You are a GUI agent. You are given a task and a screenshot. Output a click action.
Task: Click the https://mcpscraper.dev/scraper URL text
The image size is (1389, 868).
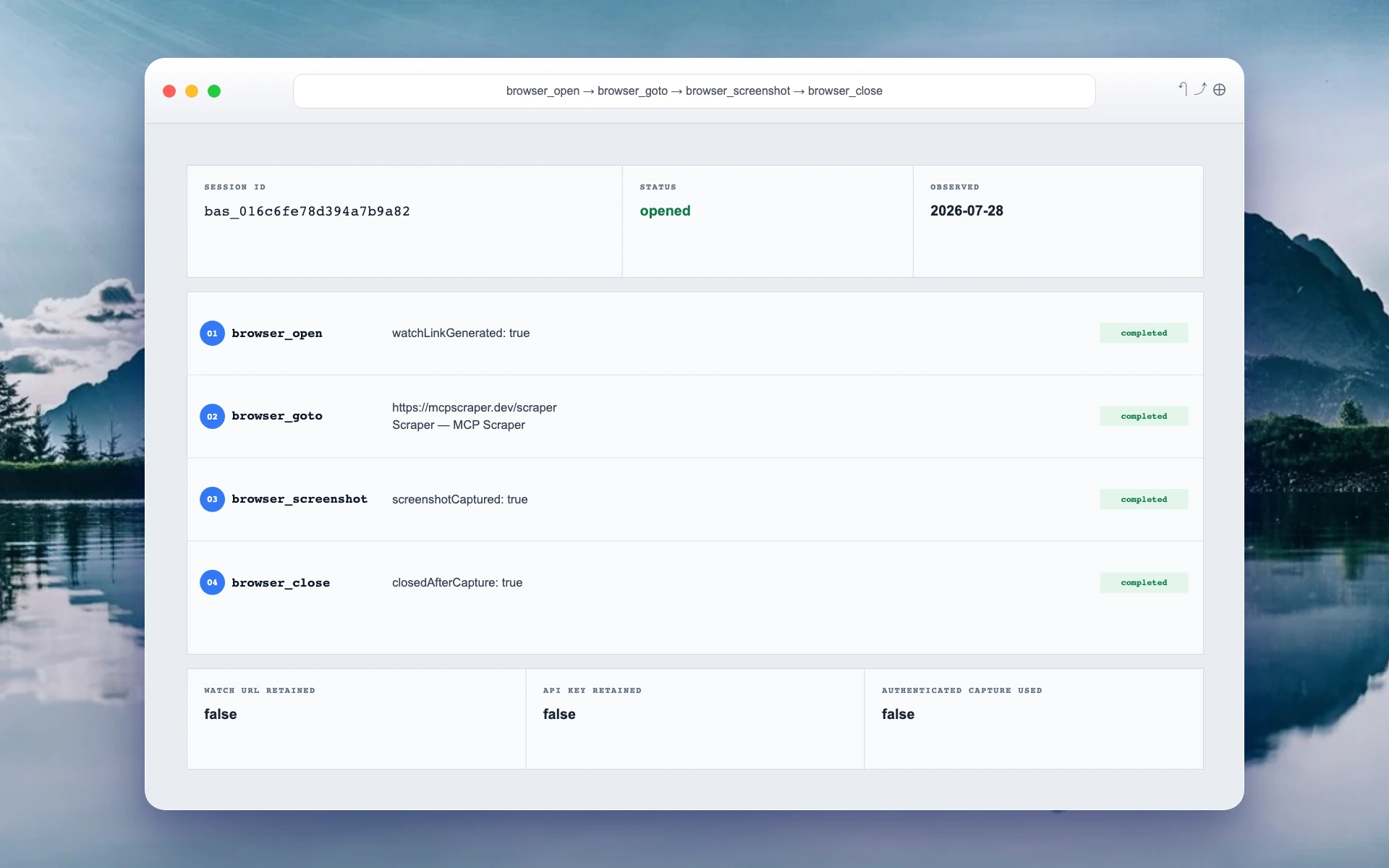tap(475, 408)
